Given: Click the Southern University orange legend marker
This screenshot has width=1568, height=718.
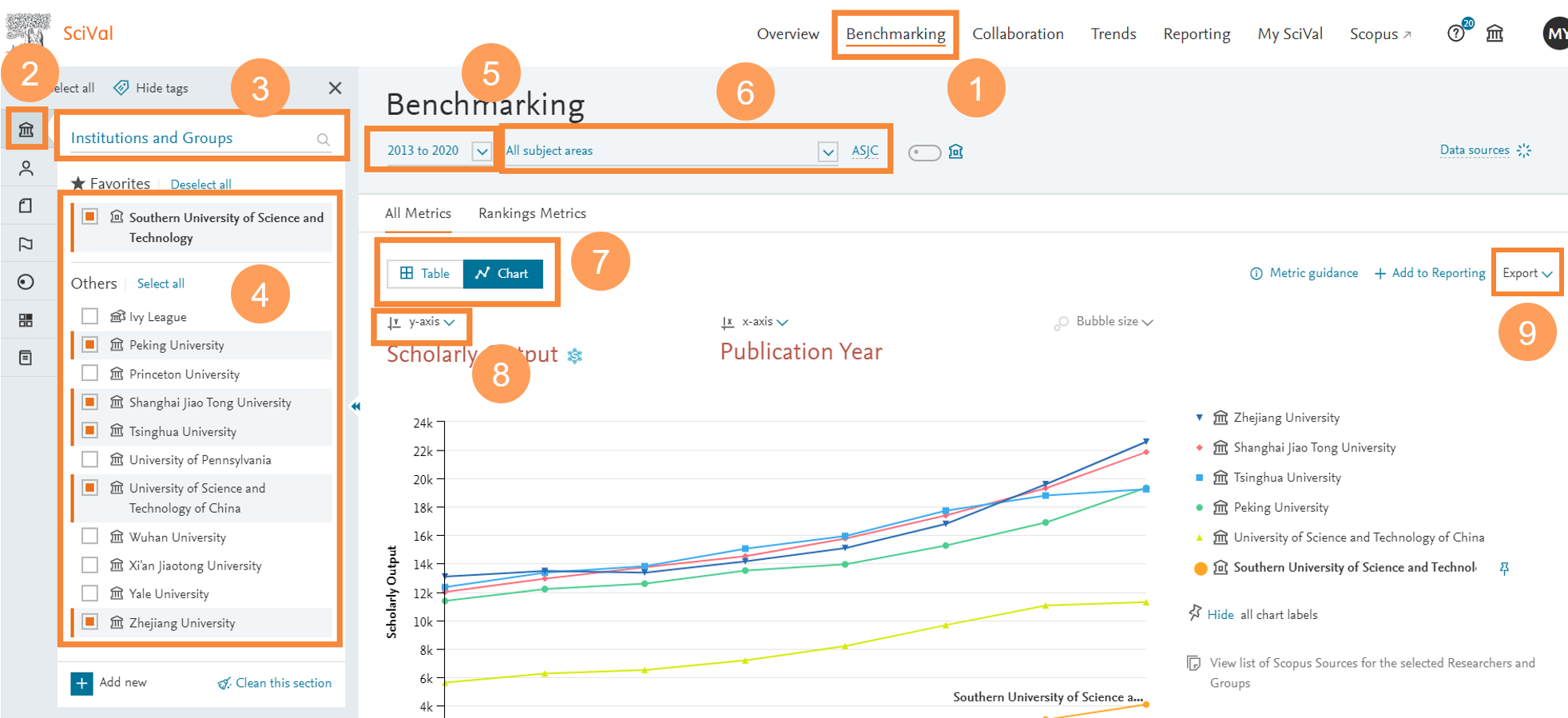Looking at the screenshot, I should tap(1200, 569).
